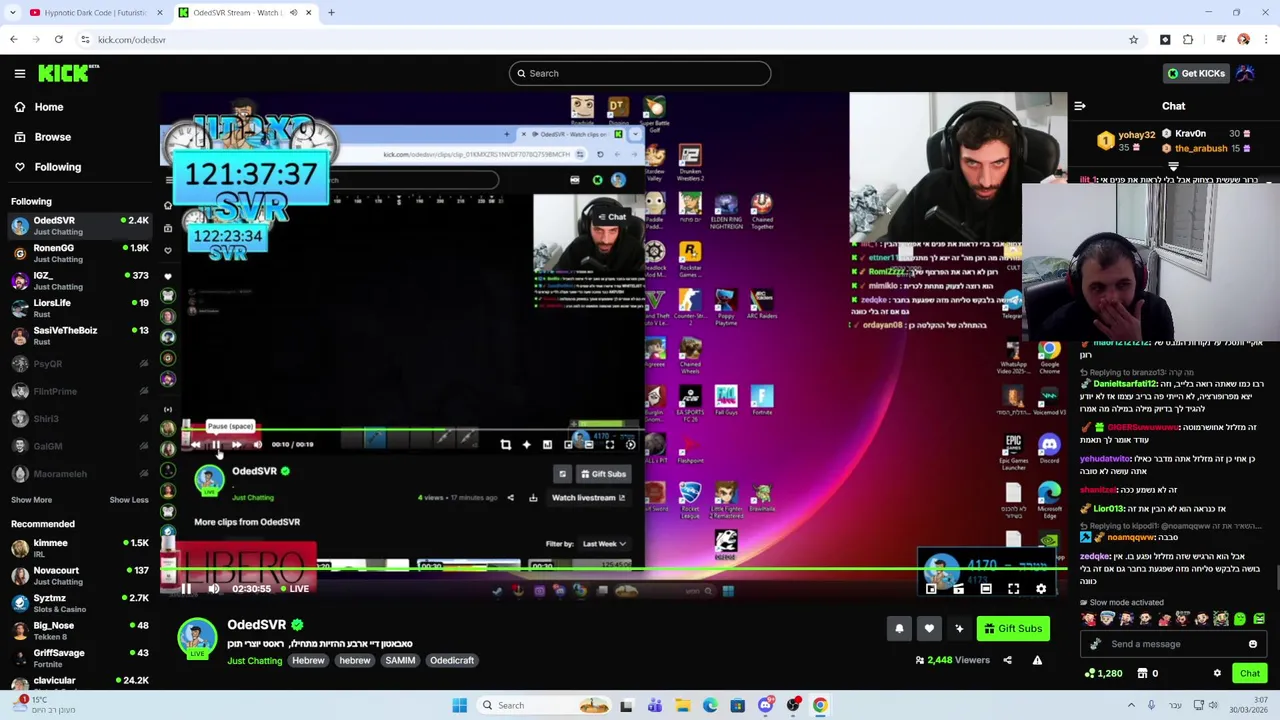The image size is (1280, 720).
Task: Go to Kick home via logo
Action: pos(68,73)
